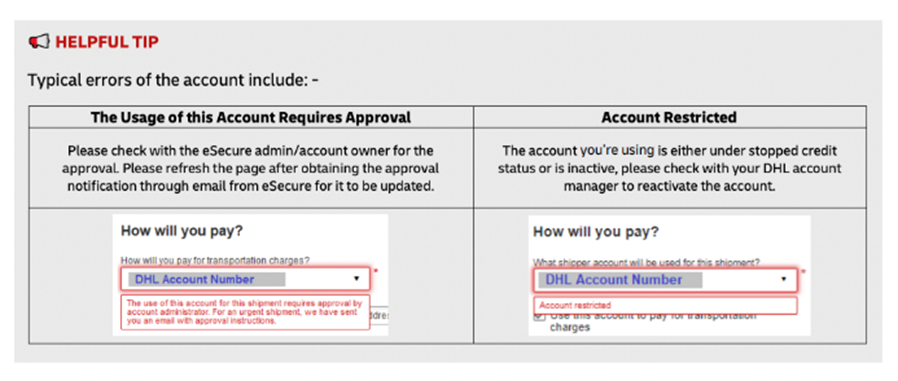Click the arrow of the transportation charges dropdown
This screenshot has width=898, height=381.
pos(356,279)
